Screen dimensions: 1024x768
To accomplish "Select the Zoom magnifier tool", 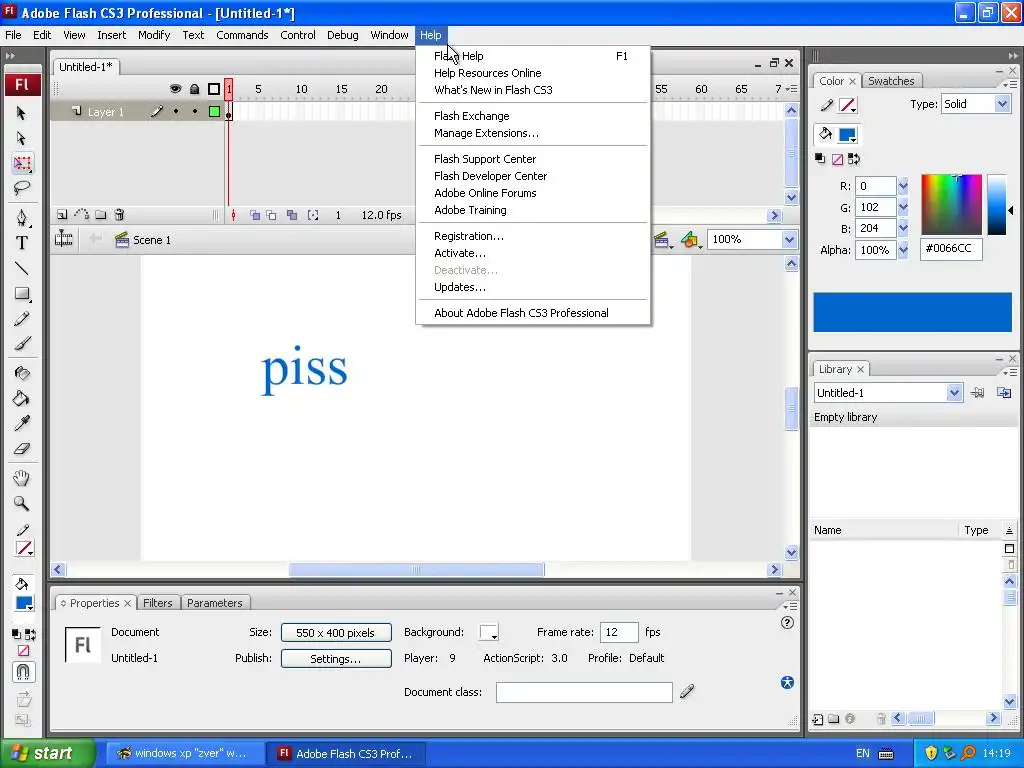I will [x=22, y=504].
